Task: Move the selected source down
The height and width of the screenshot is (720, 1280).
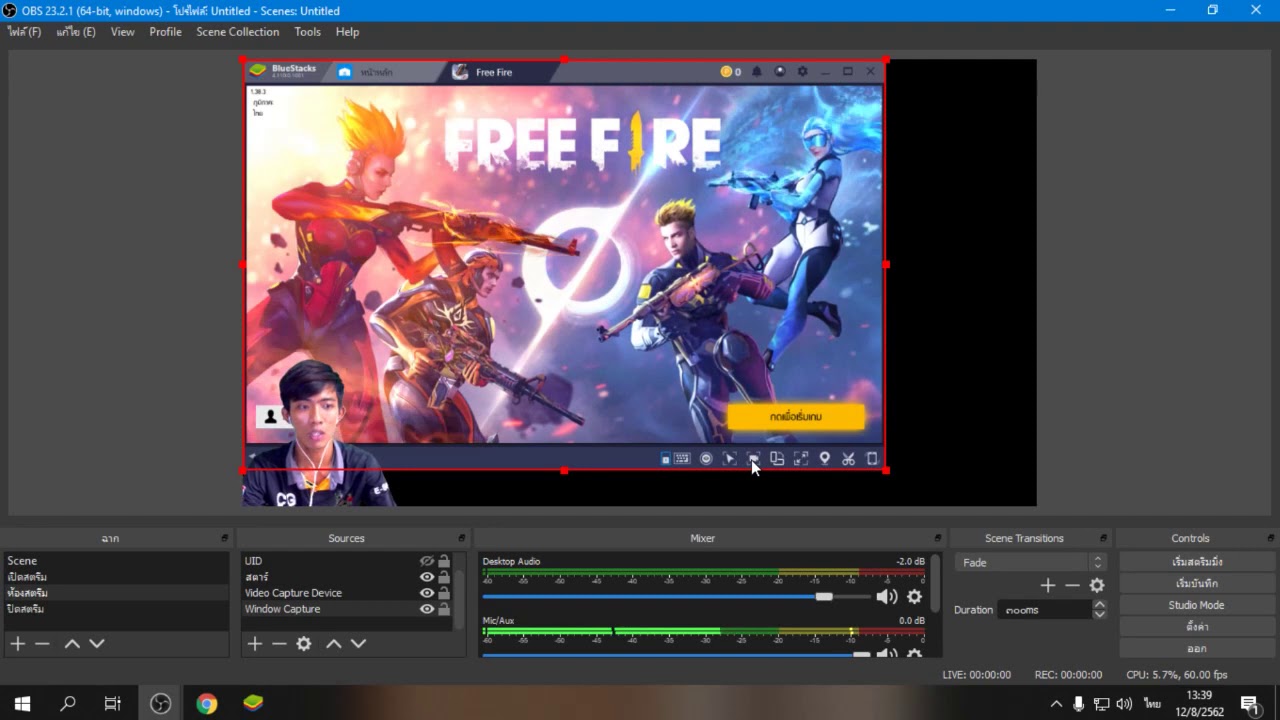Action: point(359,644)
